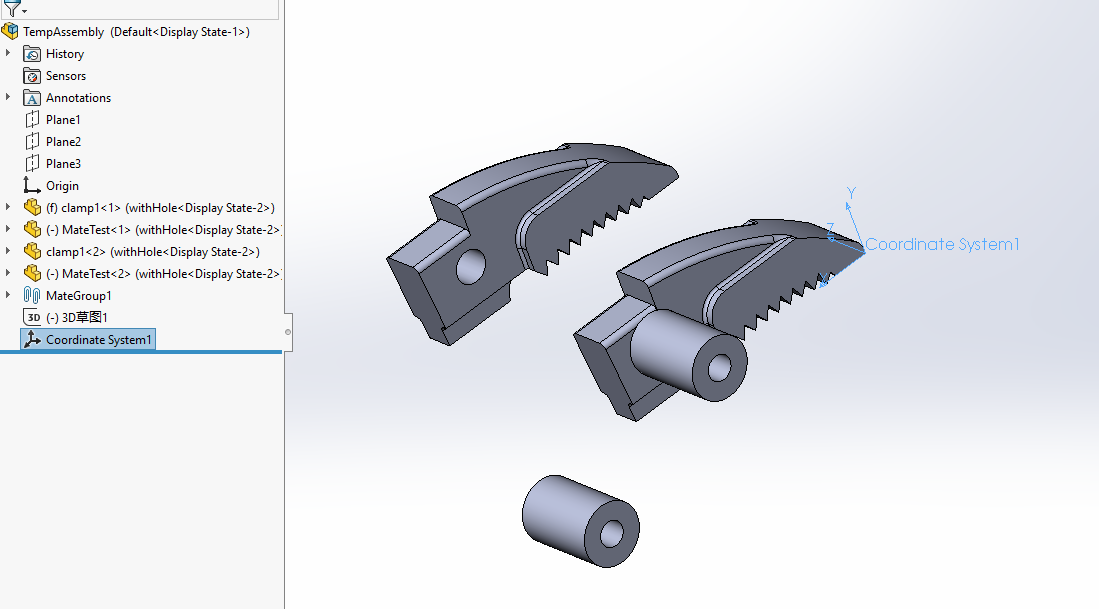Expand the MateTest<2> component

pos(8,273)
